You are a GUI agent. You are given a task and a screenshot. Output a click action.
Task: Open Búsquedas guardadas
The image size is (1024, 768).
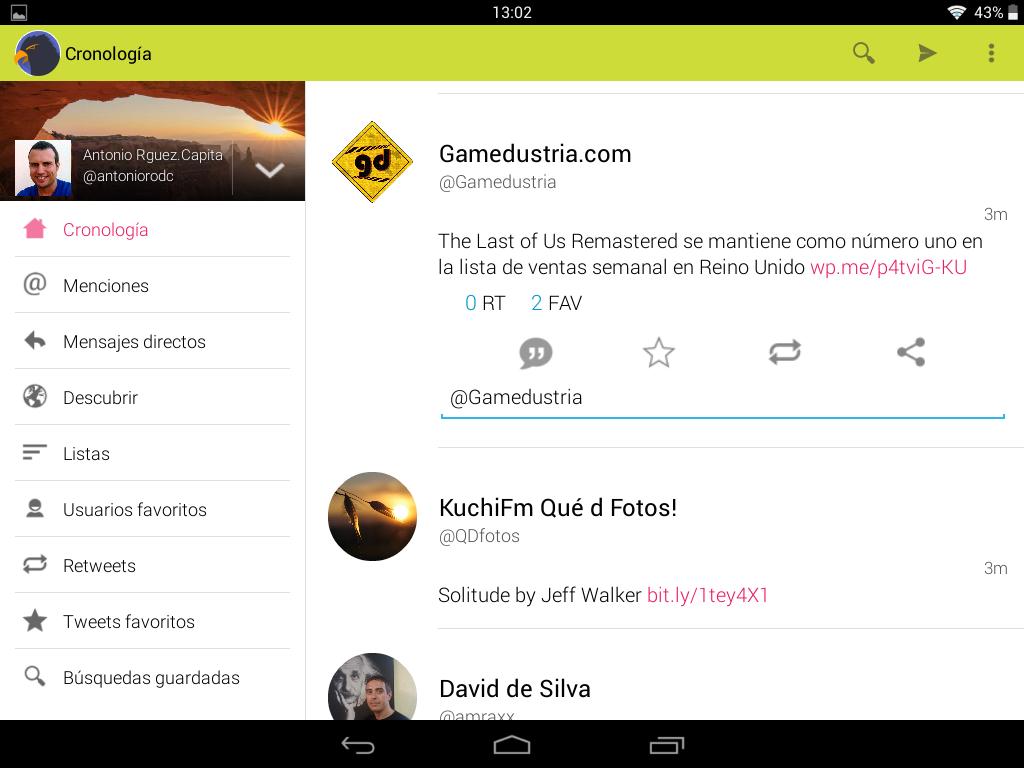152,677
